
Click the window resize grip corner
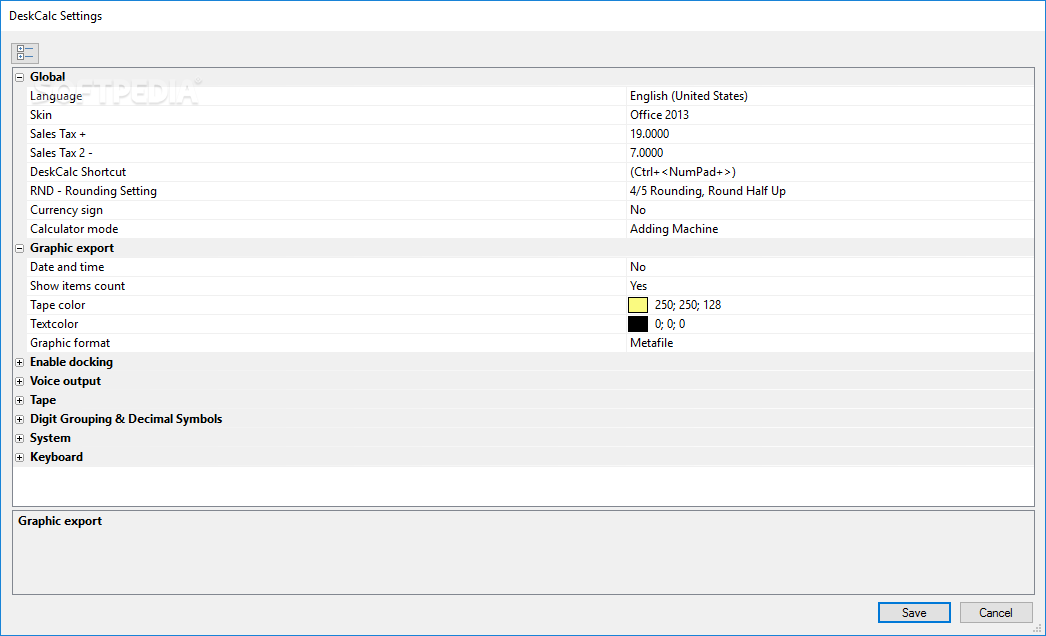click(1037, 628)
